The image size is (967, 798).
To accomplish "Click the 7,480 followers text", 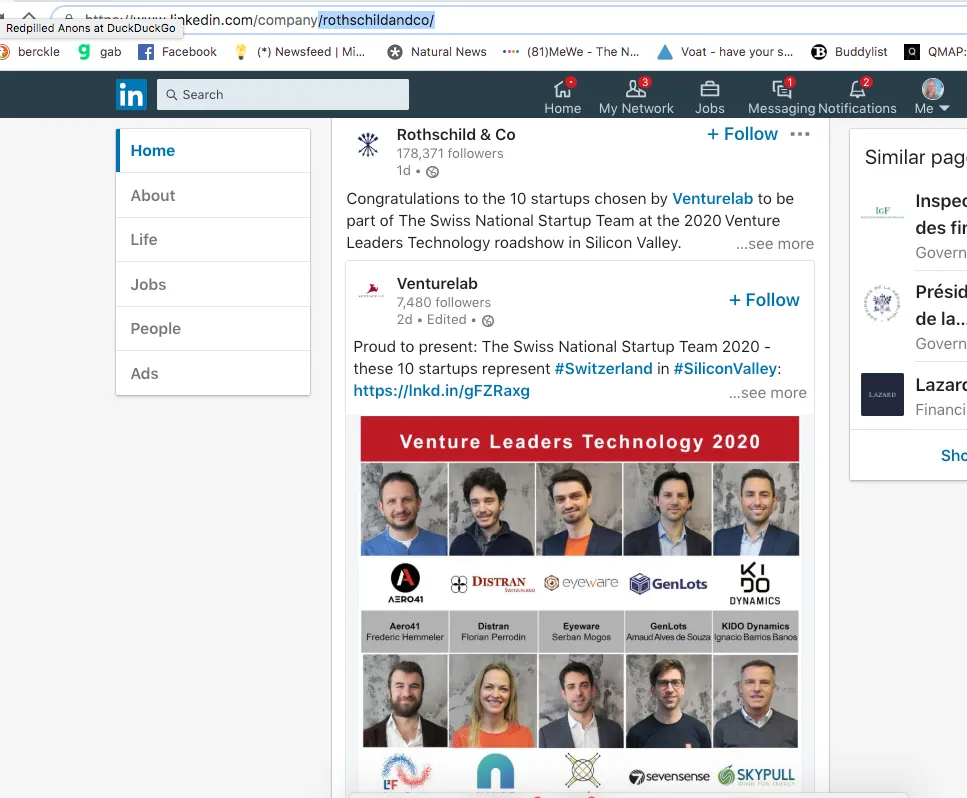I will (x=443, y=302).
